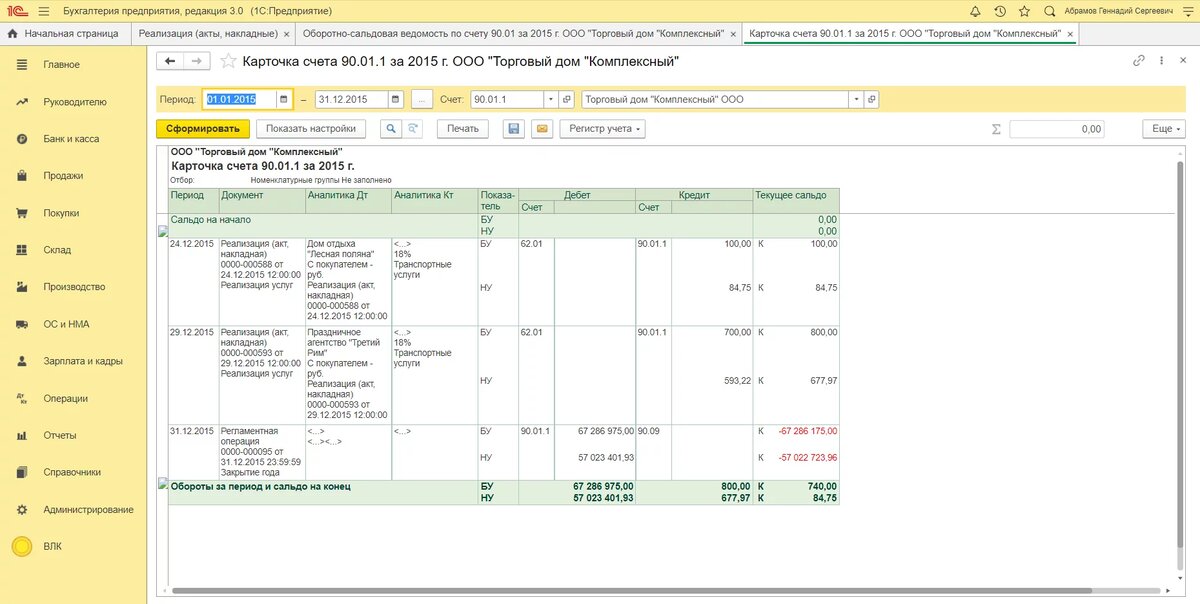
Task: Click the find magnifier icon in toolbar
Action: click(389, 129)
